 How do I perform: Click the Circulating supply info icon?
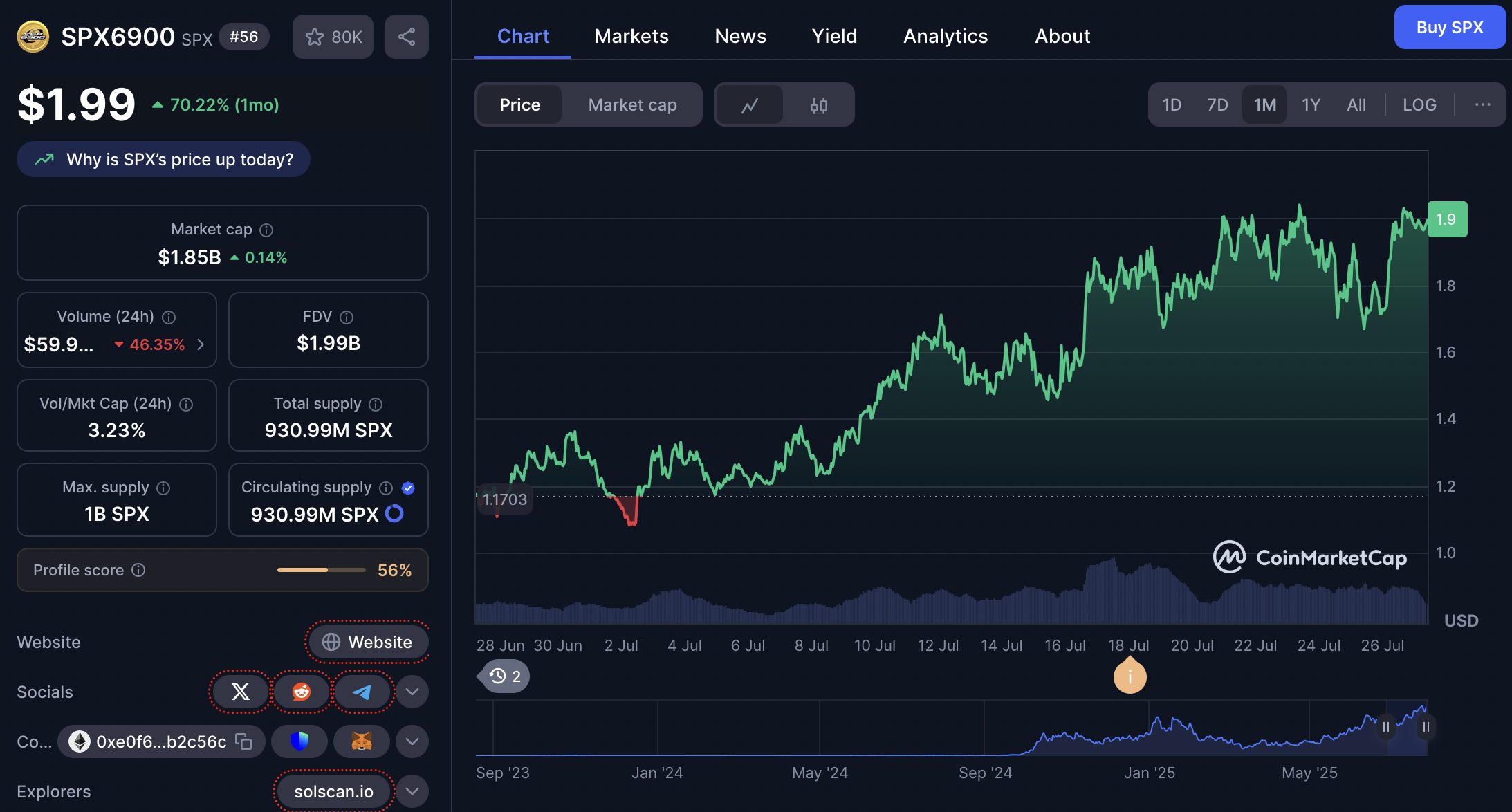[386, 488]
